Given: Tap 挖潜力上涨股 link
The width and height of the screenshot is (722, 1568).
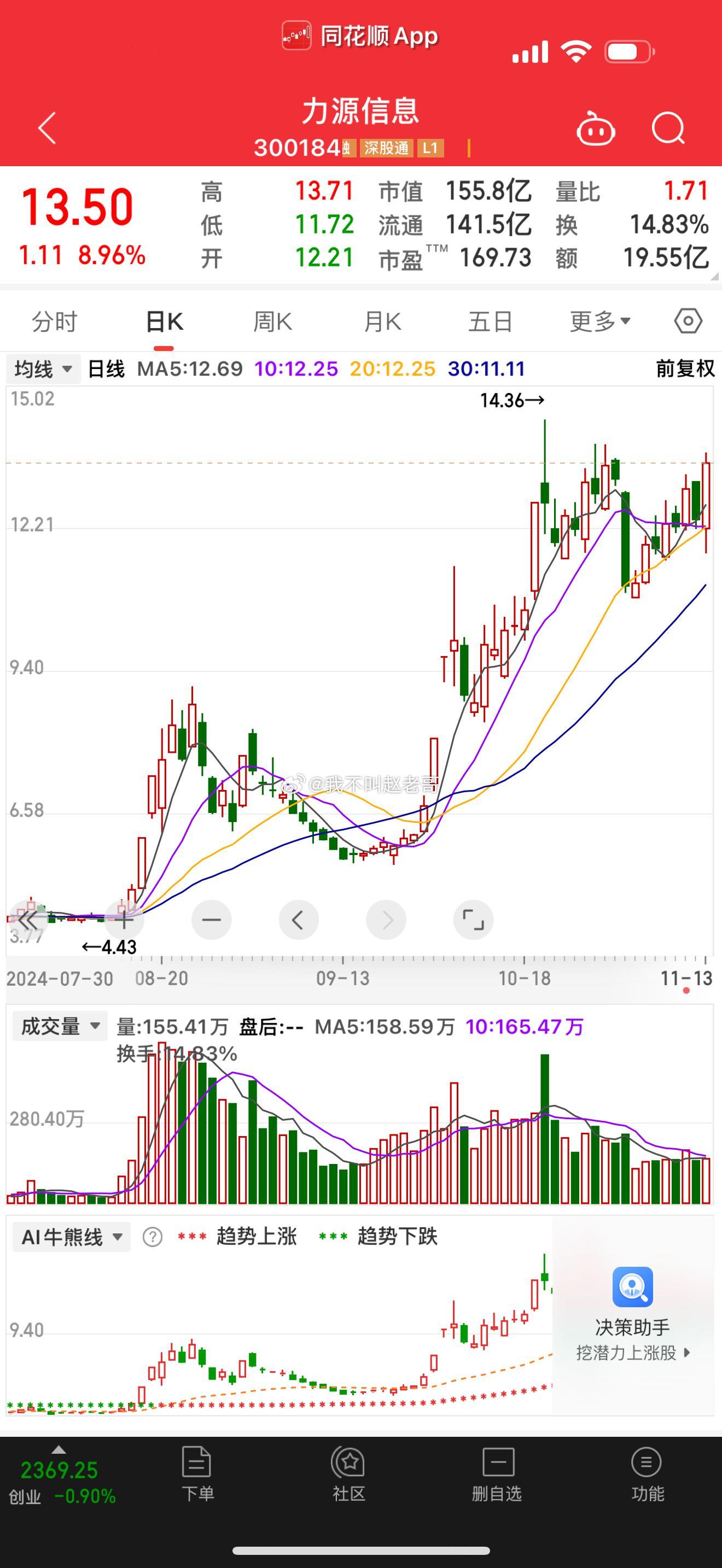Looking at the screenshot, I should [633, 1353].
